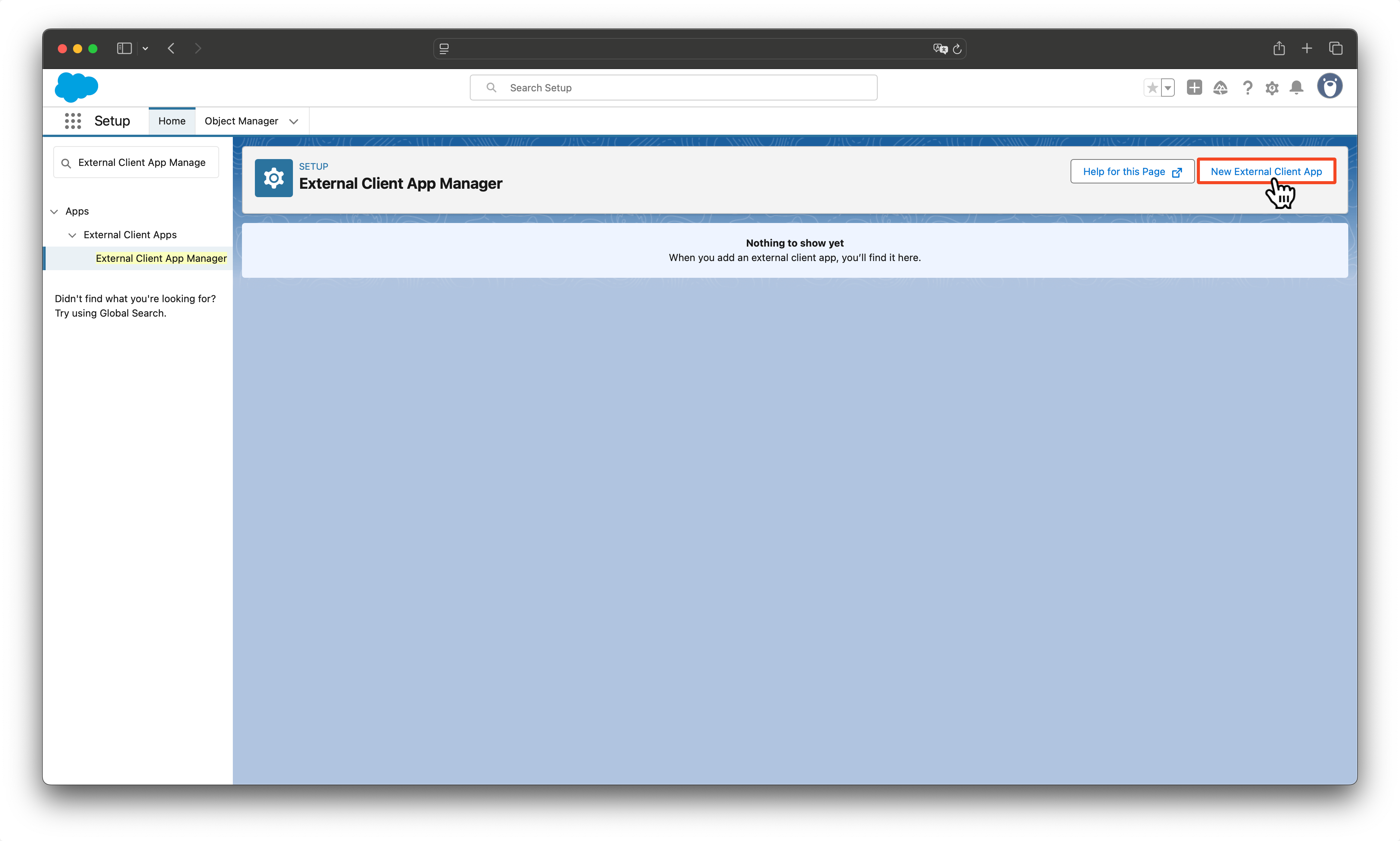Click the Setup app name
The width and height of the screenshot is (1400, 841).
click(x=112, y=121)
